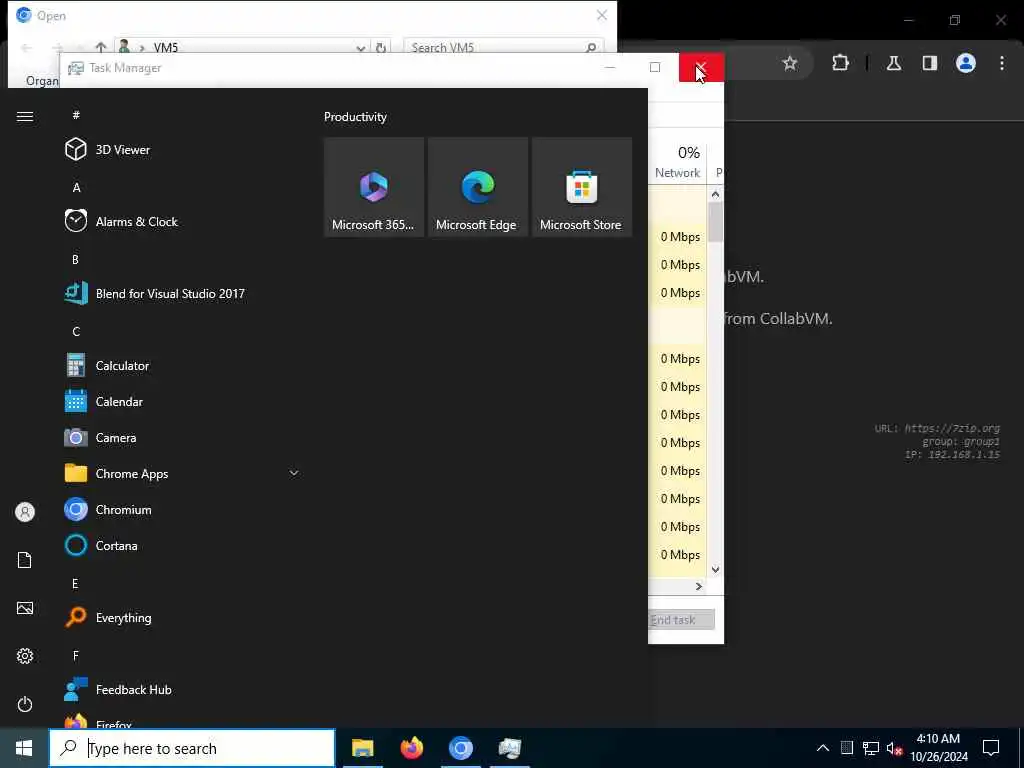The image size is (1024, 768).
Task: Click the Power icon in Start
Action: pyautogui.click(x=25, y=704)
